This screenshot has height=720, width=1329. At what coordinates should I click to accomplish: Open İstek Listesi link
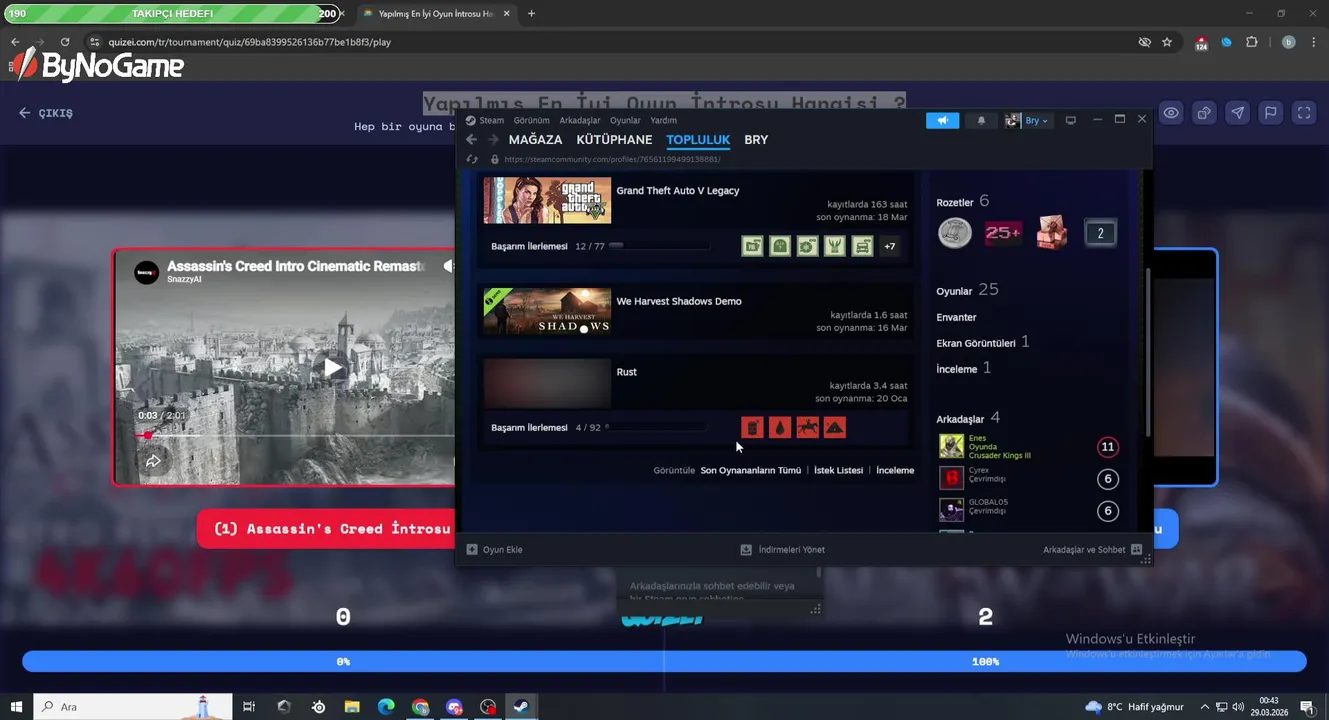click(838, 470)
